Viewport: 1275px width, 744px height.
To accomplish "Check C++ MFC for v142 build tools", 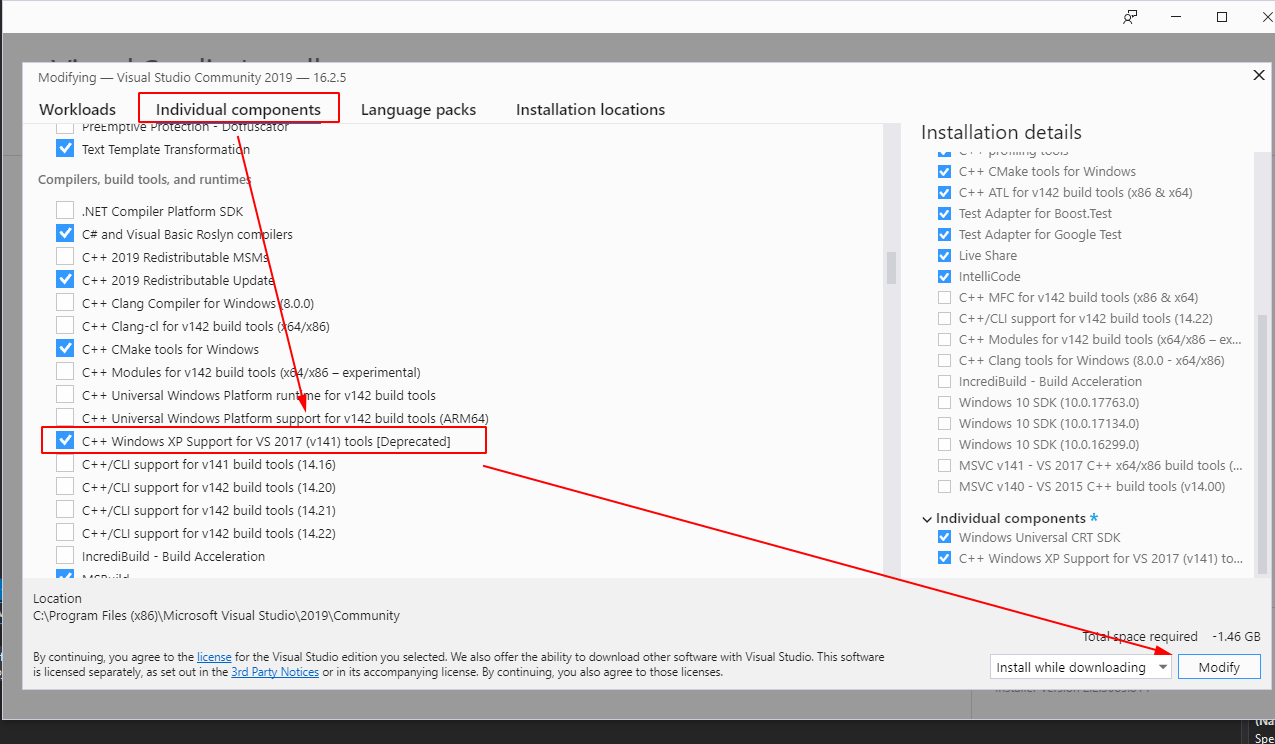I will click(x=945, y=297).
